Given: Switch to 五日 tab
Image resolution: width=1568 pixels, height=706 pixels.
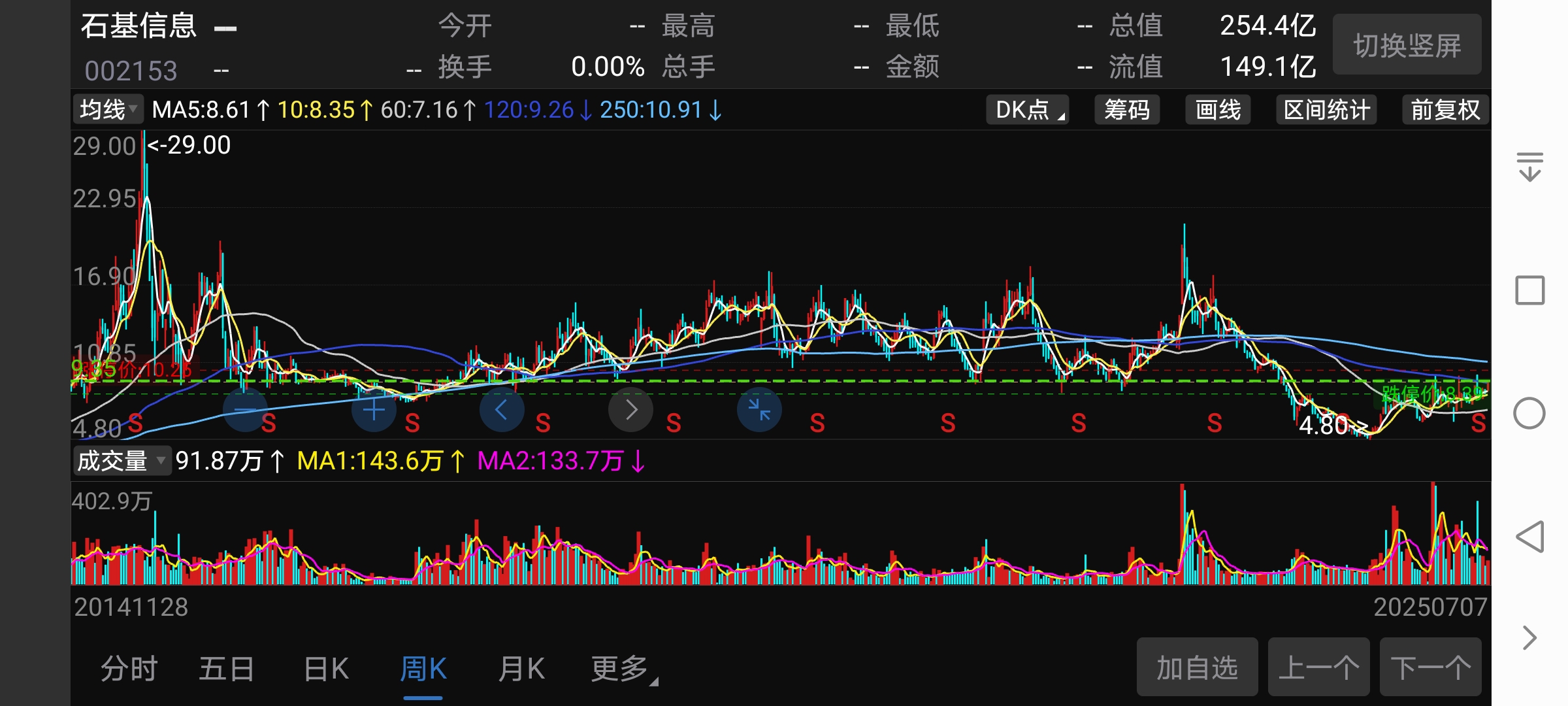Looking at the screenshot, I should tap(227, 669).
